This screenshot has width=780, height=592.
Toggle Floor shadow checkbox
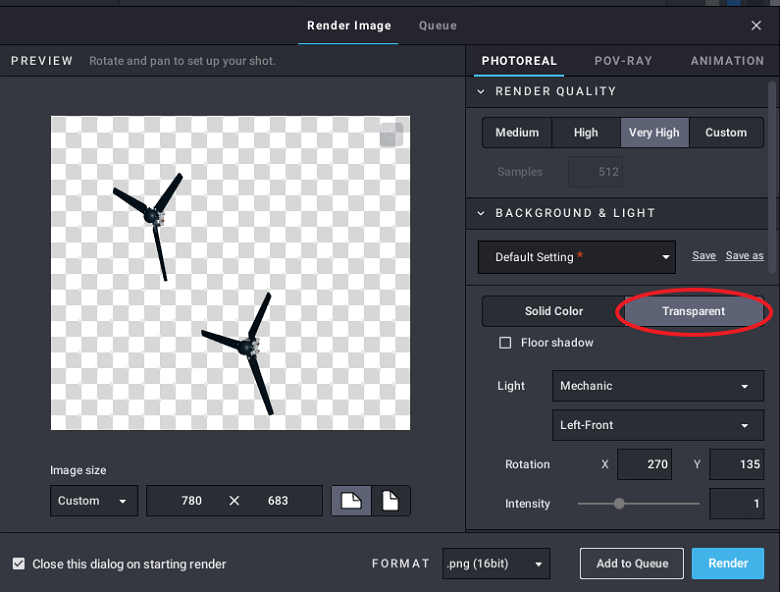(505, 343)
